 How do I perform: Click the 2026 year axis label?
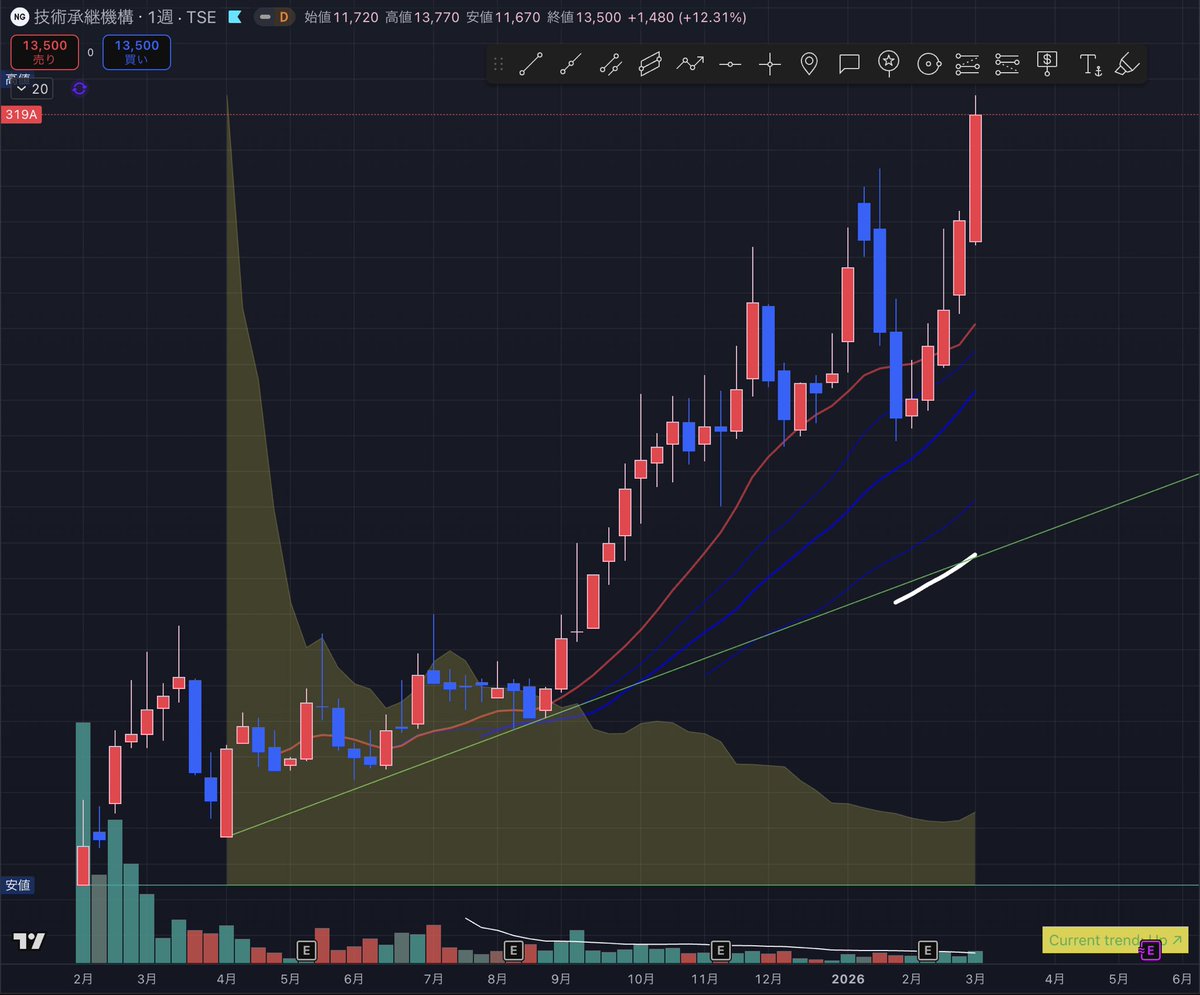pyautogui.click(x=848, y=978)
